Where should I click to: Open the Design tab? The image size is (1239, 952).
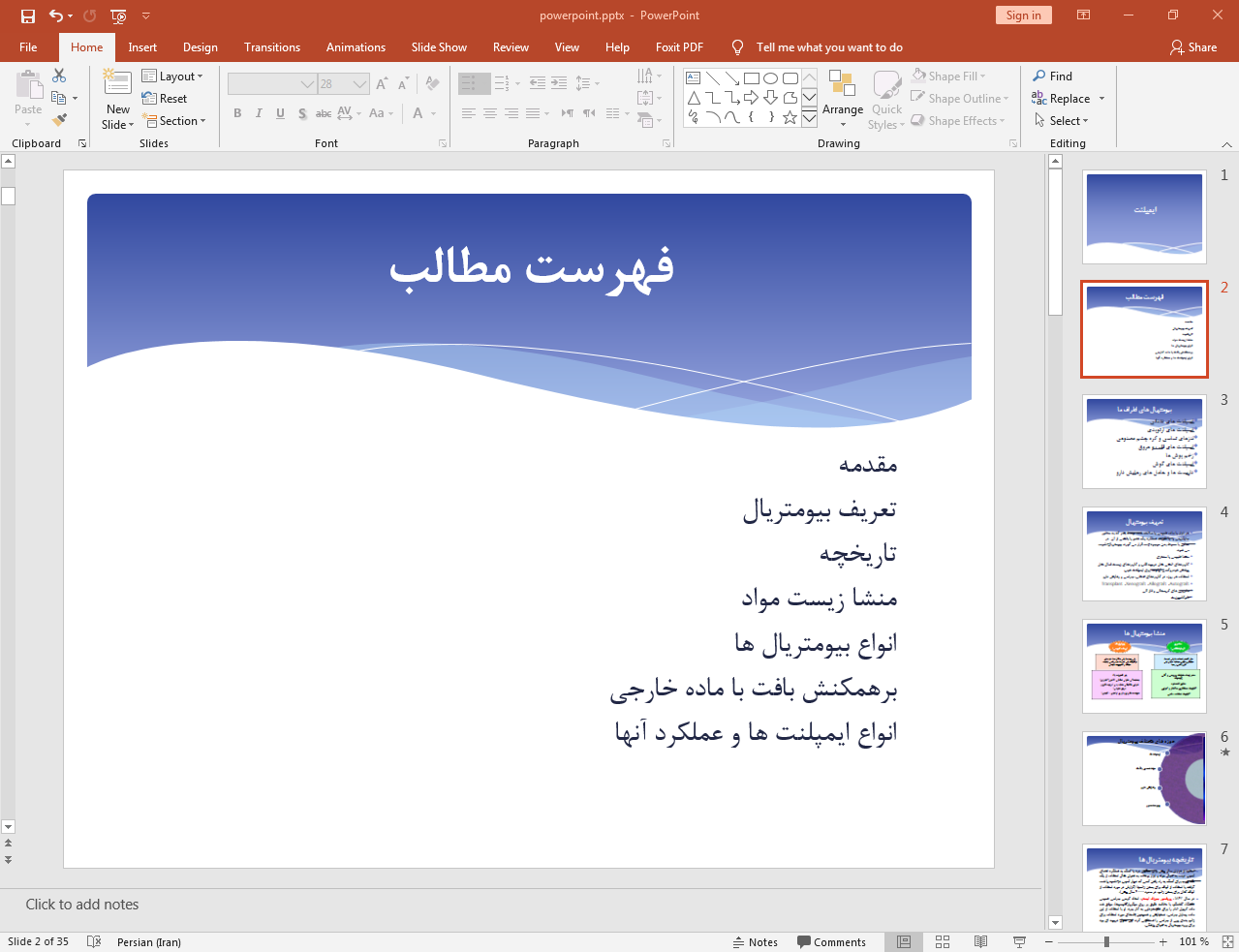click(200, 47)
